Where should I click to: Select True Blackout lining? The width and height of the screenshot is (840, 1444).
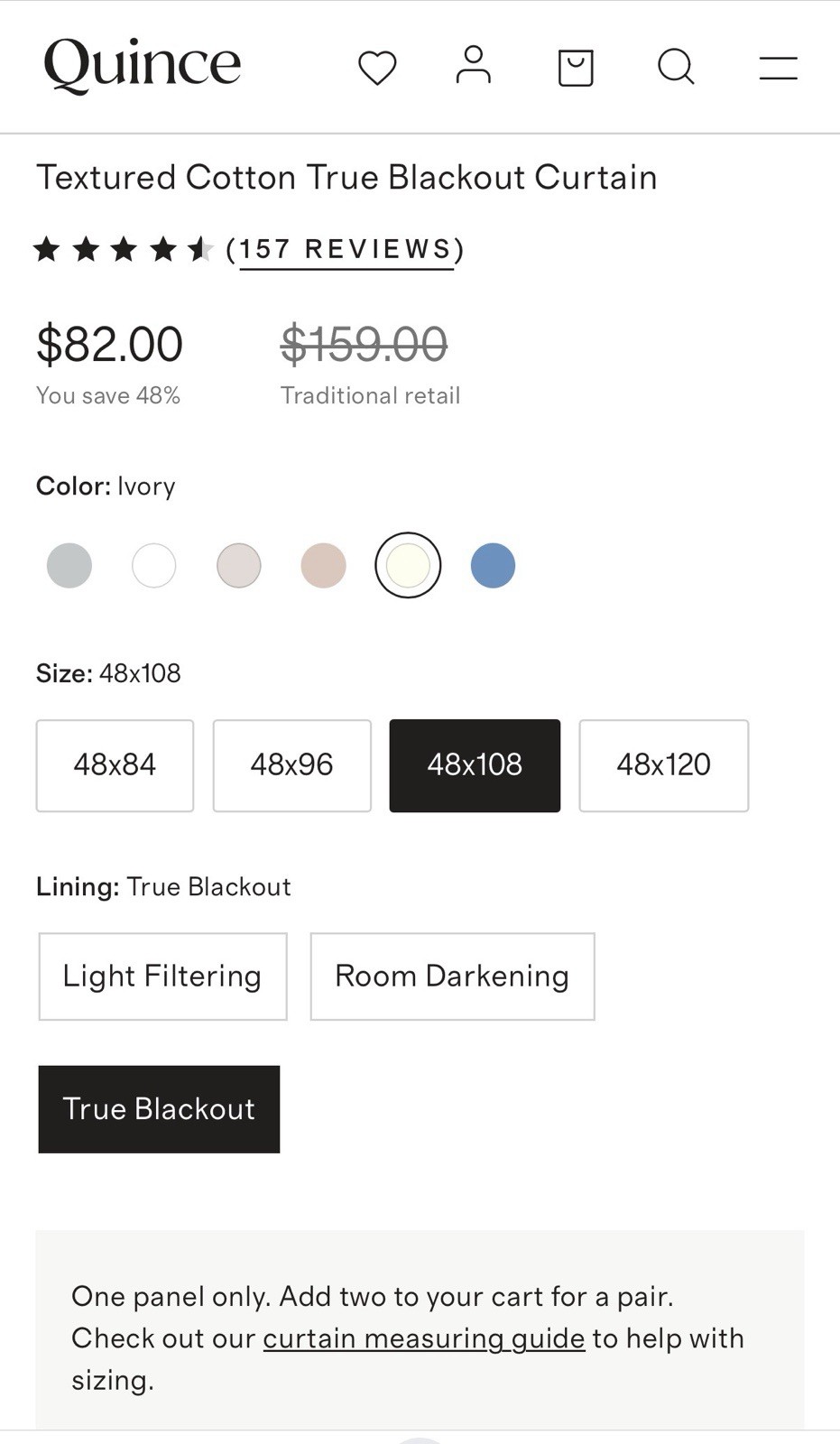pos(159,1109)
